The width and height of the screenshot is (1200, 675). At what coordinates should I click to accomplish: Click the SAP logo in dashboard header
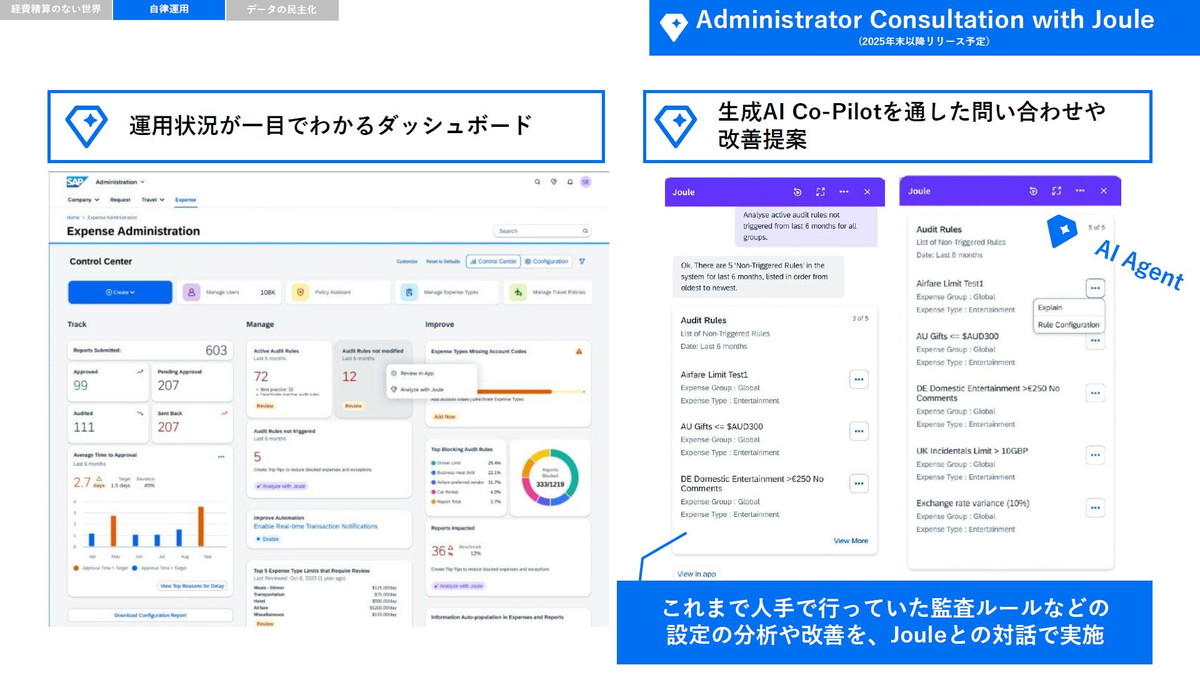tap(76, 182)
